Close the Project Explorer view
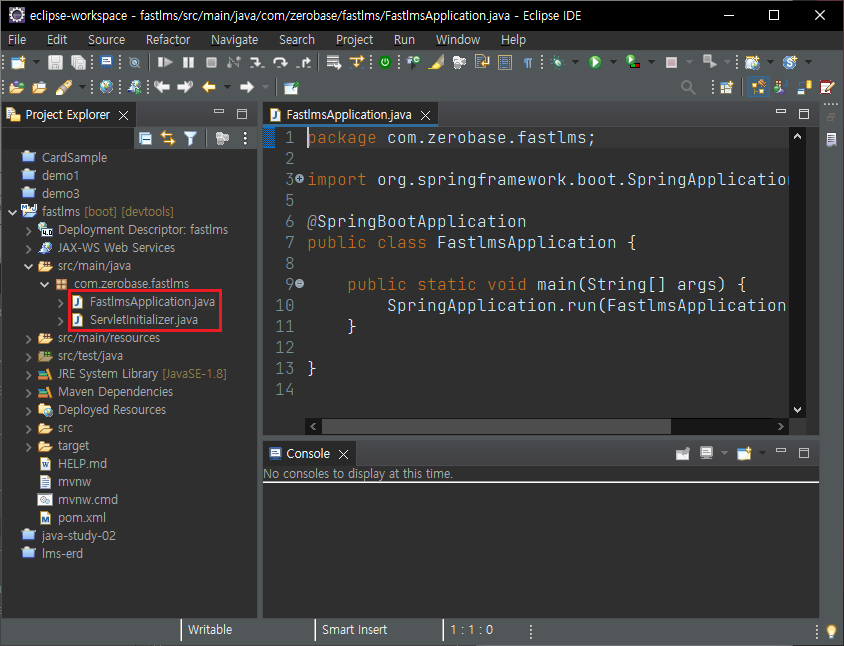This screenshot has height=646, width=844. pos(123,115)
